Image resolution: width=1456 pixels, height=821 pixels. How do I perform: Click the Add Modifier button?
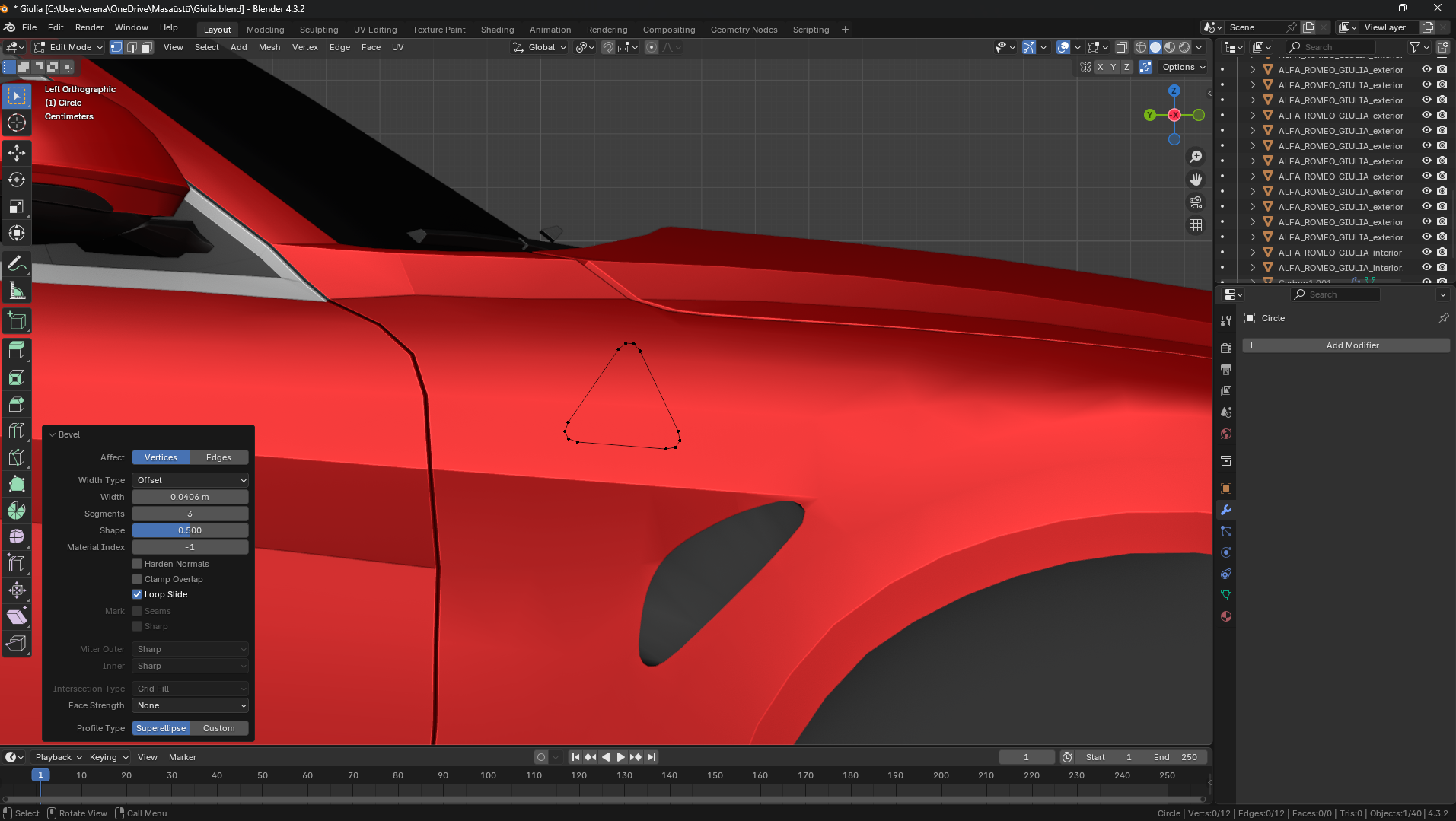click(1346, 345)
